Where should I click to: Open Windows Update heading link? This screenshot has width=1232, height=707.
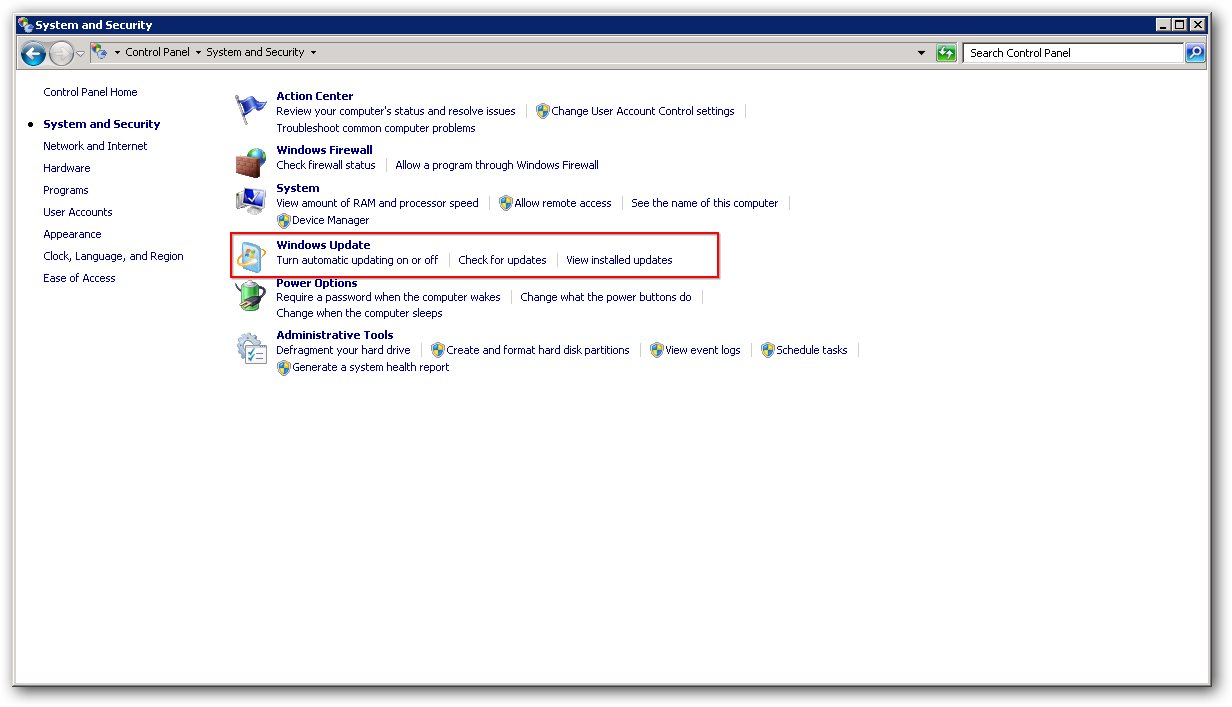click(x=323, y=245)
